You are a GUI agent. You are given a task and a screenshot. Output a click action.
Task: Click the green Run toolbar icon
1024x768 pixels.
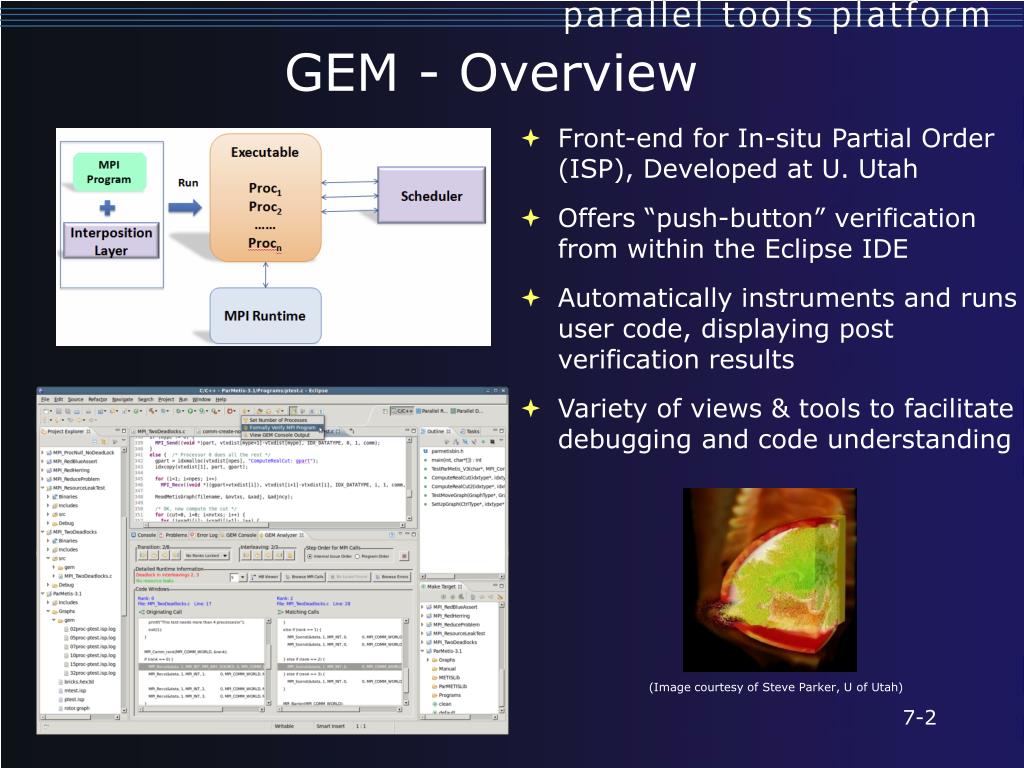190,411
